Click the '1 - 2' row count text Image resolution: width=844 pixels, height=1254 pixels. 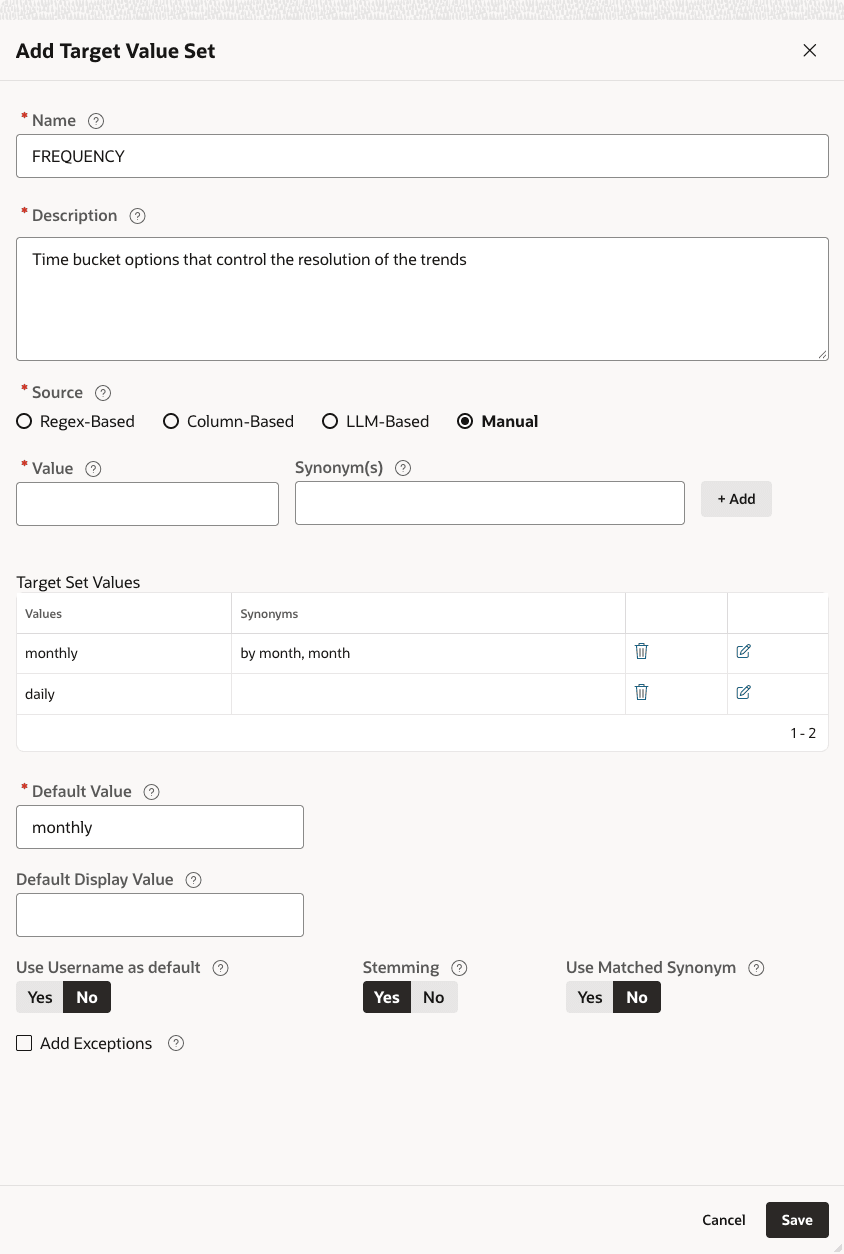803,733
